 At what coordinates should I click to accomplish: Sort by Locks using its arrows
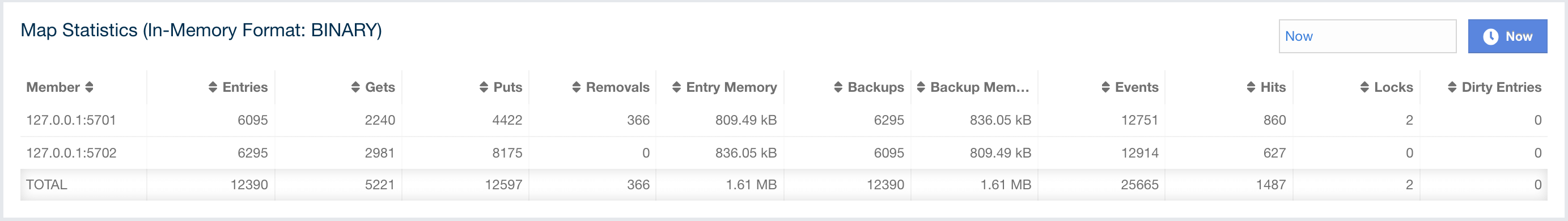point(1364,87)
